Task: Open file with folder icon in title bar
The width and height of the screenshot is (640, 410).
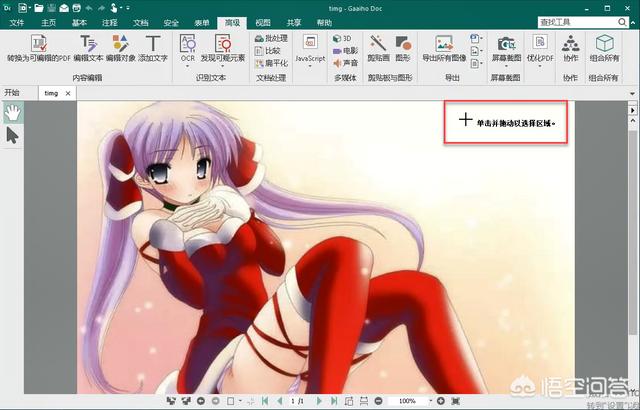Action: tap(39, 8)
